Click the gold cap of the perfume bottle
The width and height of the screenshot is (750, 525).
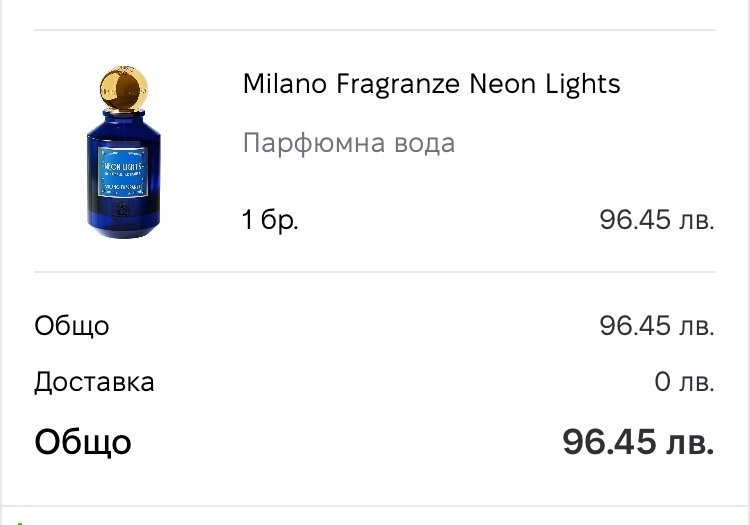tap(124, 86)
